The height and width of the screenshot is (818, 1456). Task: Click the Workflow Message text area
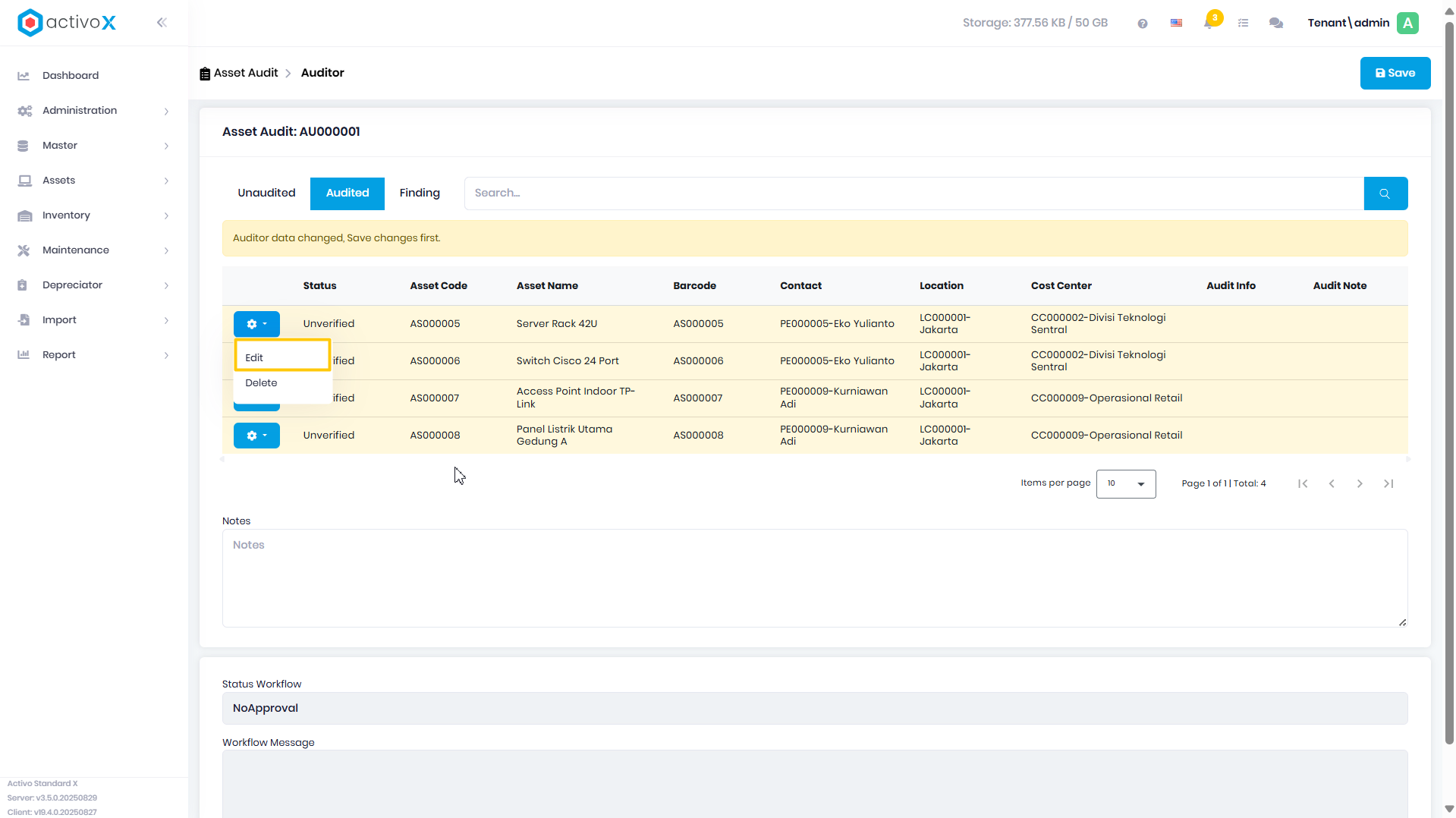[814, 784]
